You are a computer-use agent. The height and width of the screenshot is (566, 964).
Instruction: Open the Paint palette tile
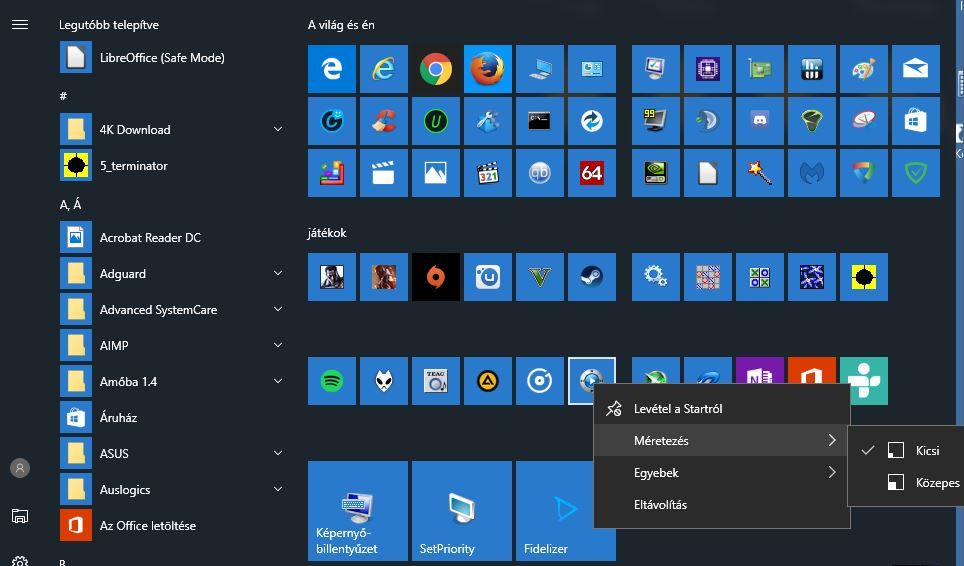(864, 69)
